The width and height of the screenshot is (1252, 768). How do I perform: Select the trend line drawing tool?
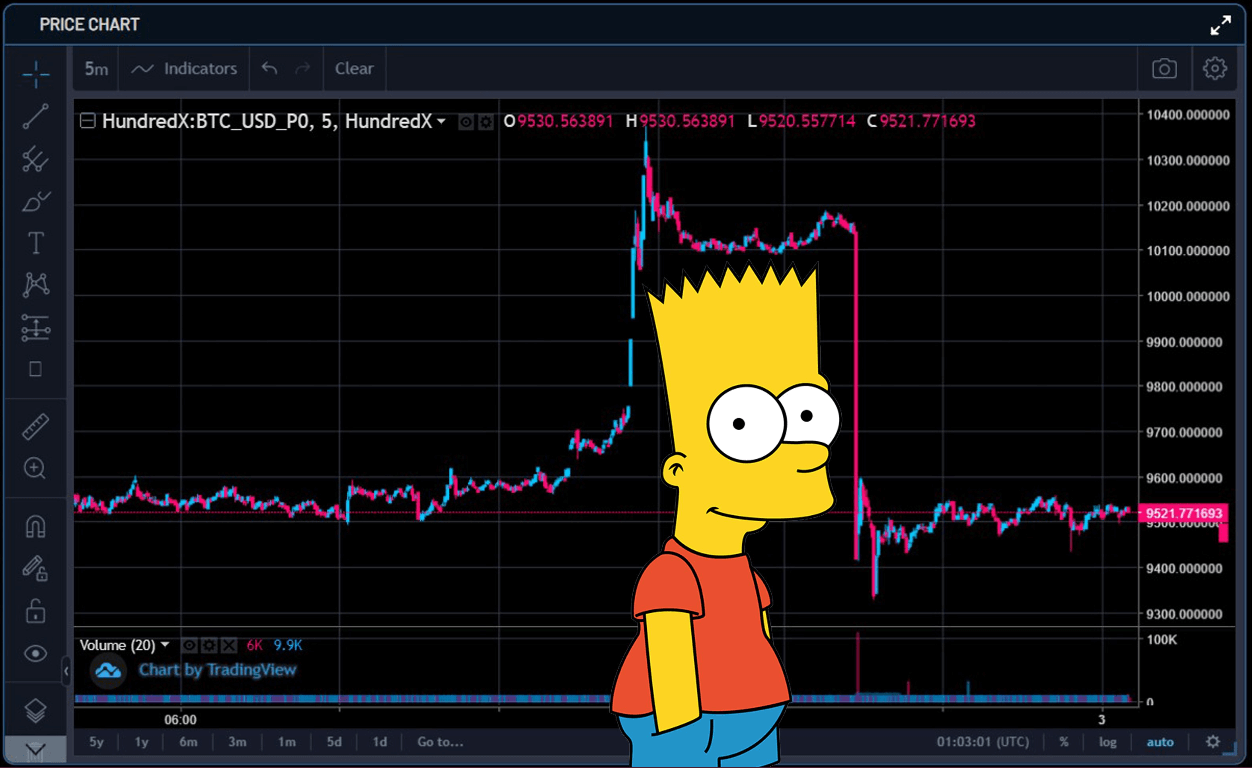(x=36, y=116)
